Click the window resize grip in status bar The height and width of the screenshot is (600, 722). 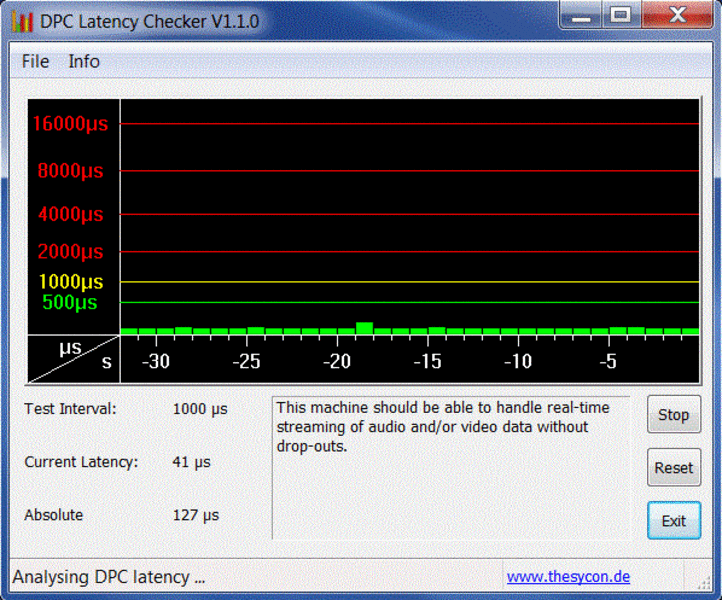pyautogui.click(x=705, y=583)
